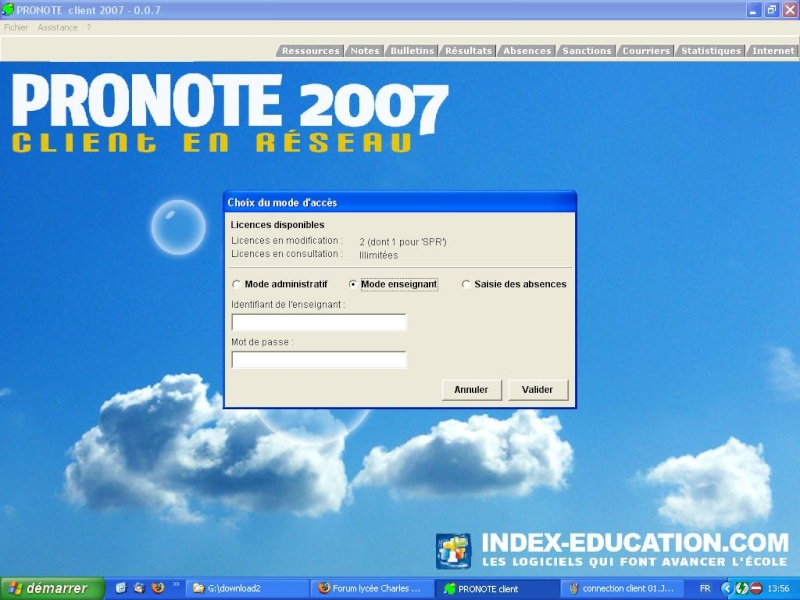Select Mode administratif radio button

236,284
